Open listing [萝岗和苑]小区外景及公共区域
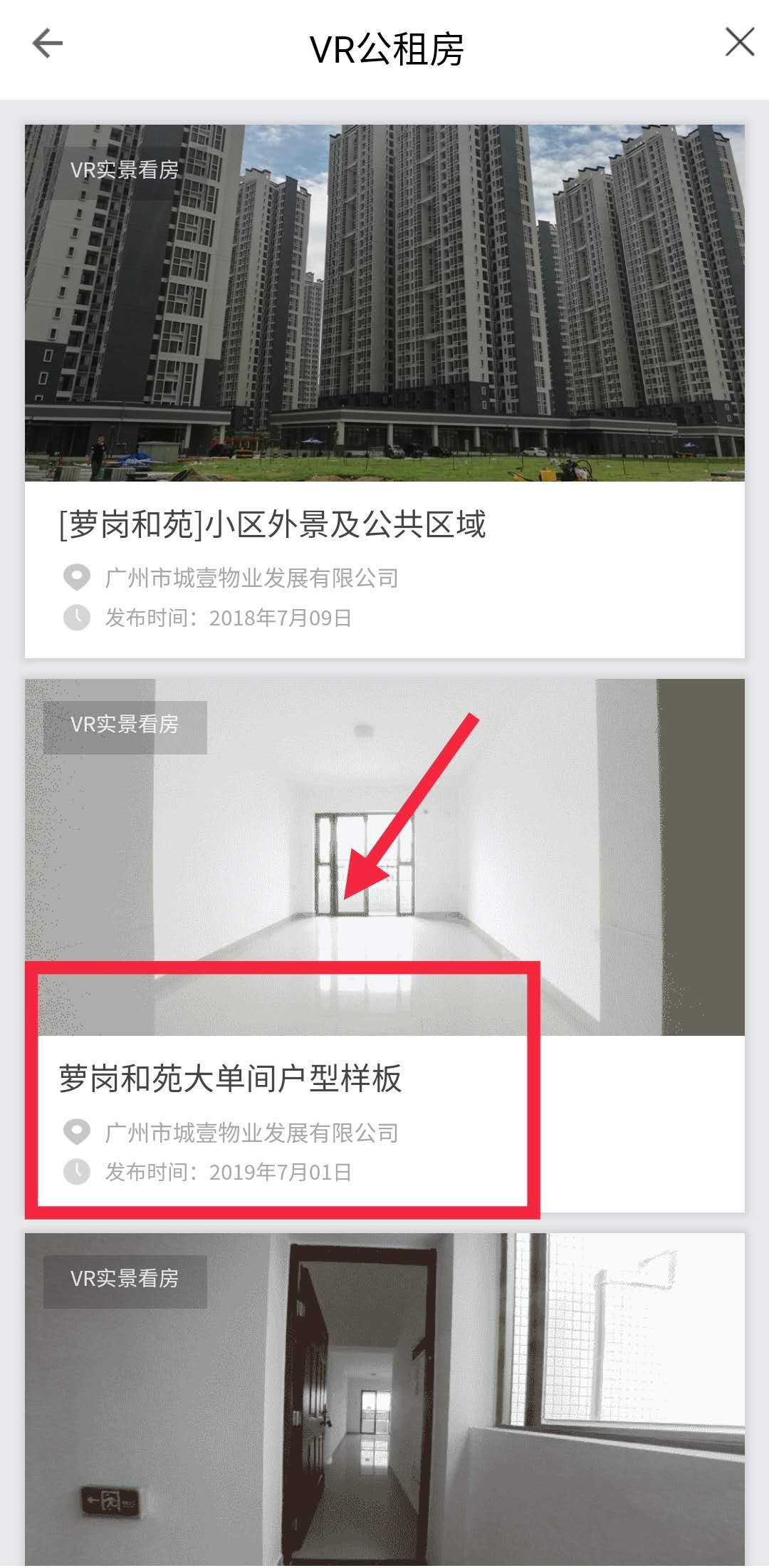Viewport: 769px width, 1568px height. (x=272, y=524)
